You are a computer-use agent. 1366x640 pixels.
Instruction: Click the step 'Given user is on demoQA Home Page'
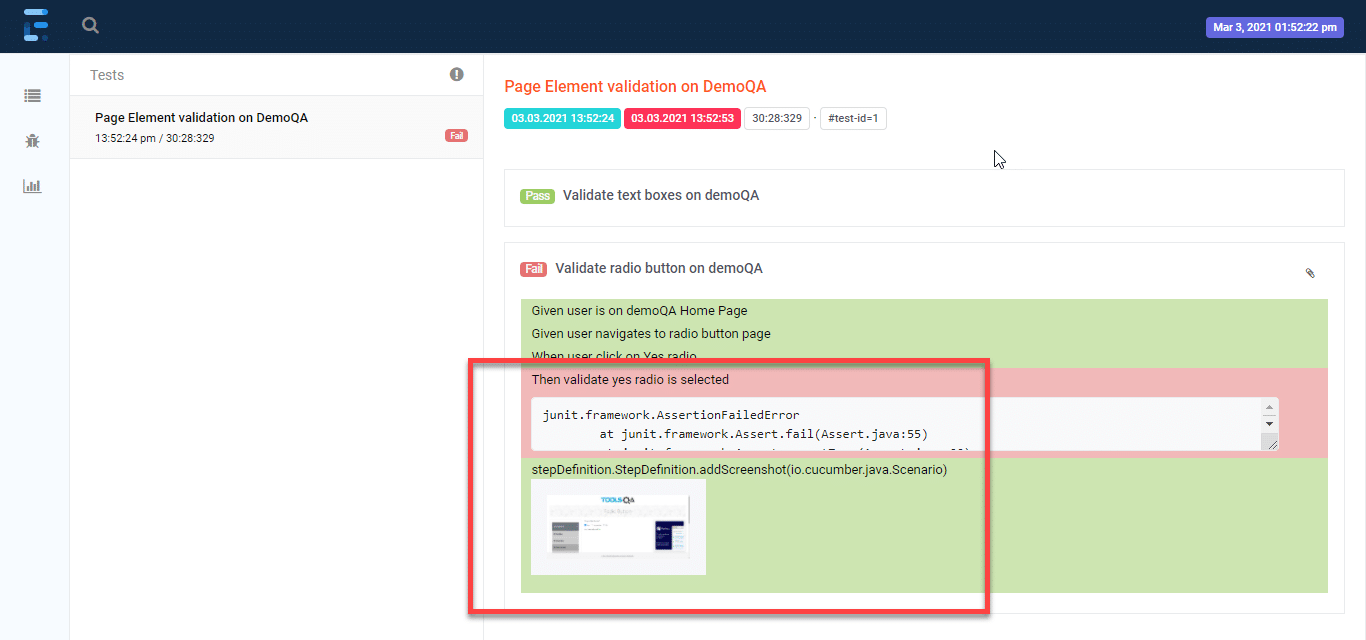[639, 311]
